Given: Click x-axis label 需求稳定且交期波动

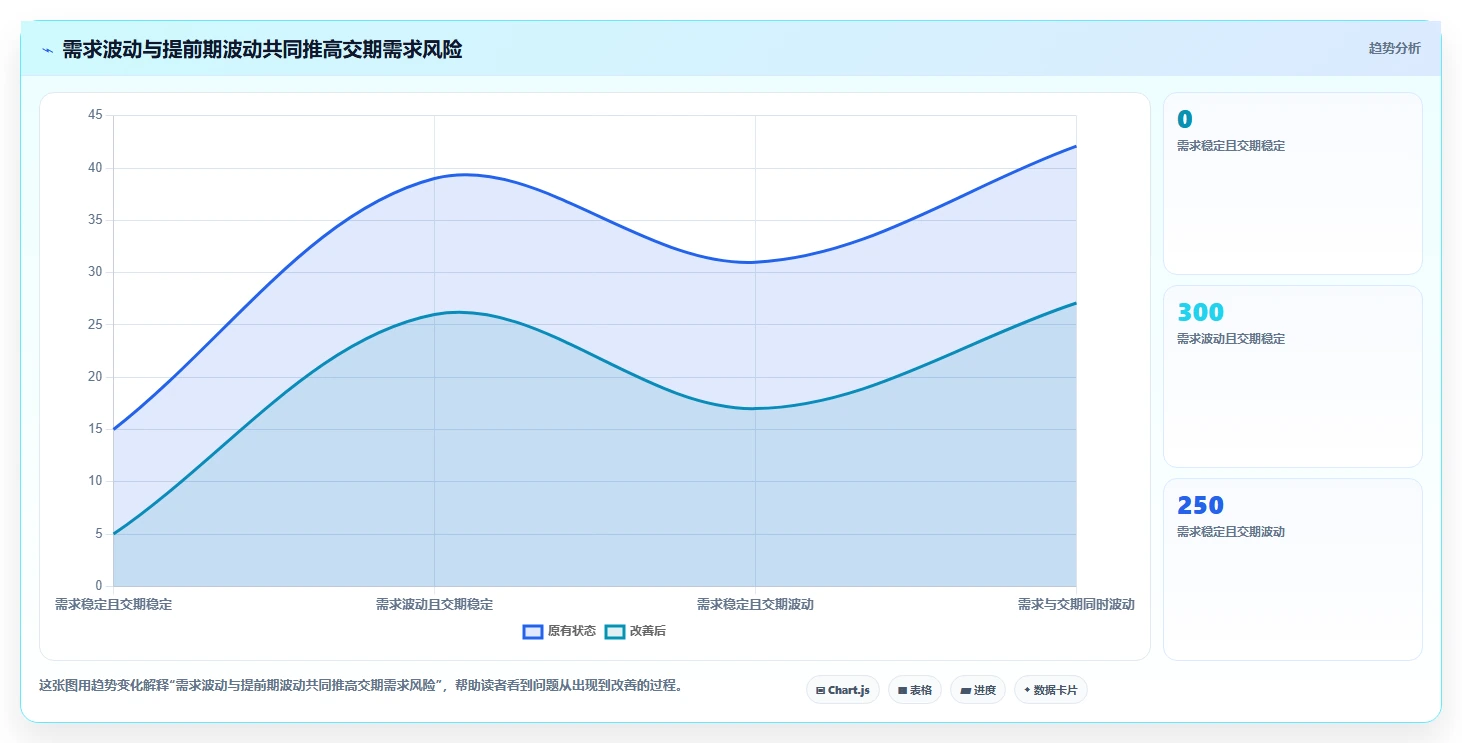Looking at the screenshot, I should (x=755, y=604).
